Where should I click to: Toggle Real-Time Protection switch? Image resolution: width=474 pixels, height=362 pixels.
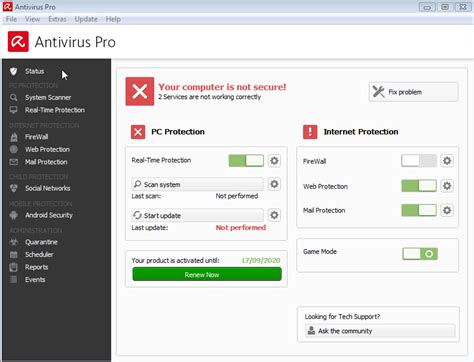pos(246,161)
